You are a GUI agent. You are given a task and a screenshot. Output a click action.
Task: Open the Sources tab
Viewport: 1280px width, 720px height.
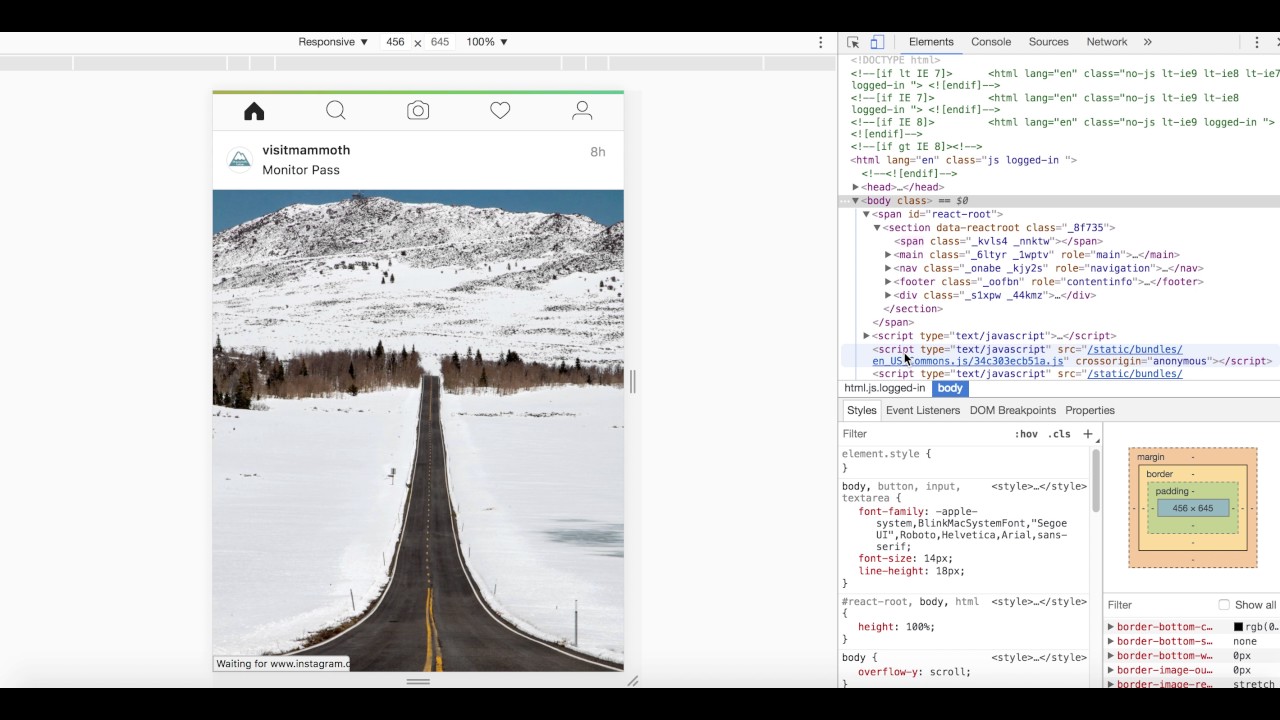1049,42
